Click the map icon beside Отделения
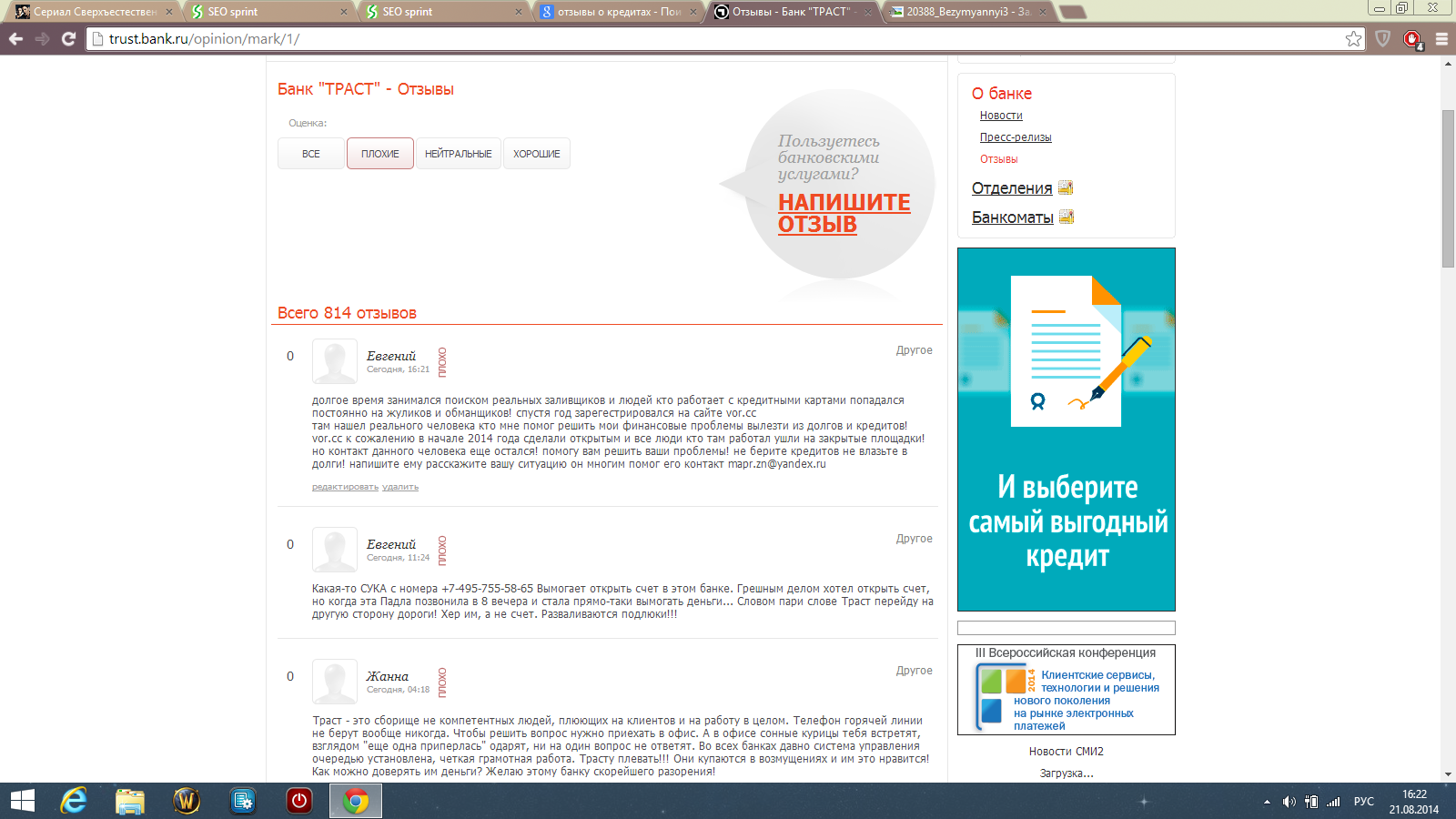This screenshot has width=1456, height=819. (x=1066, y=187)
